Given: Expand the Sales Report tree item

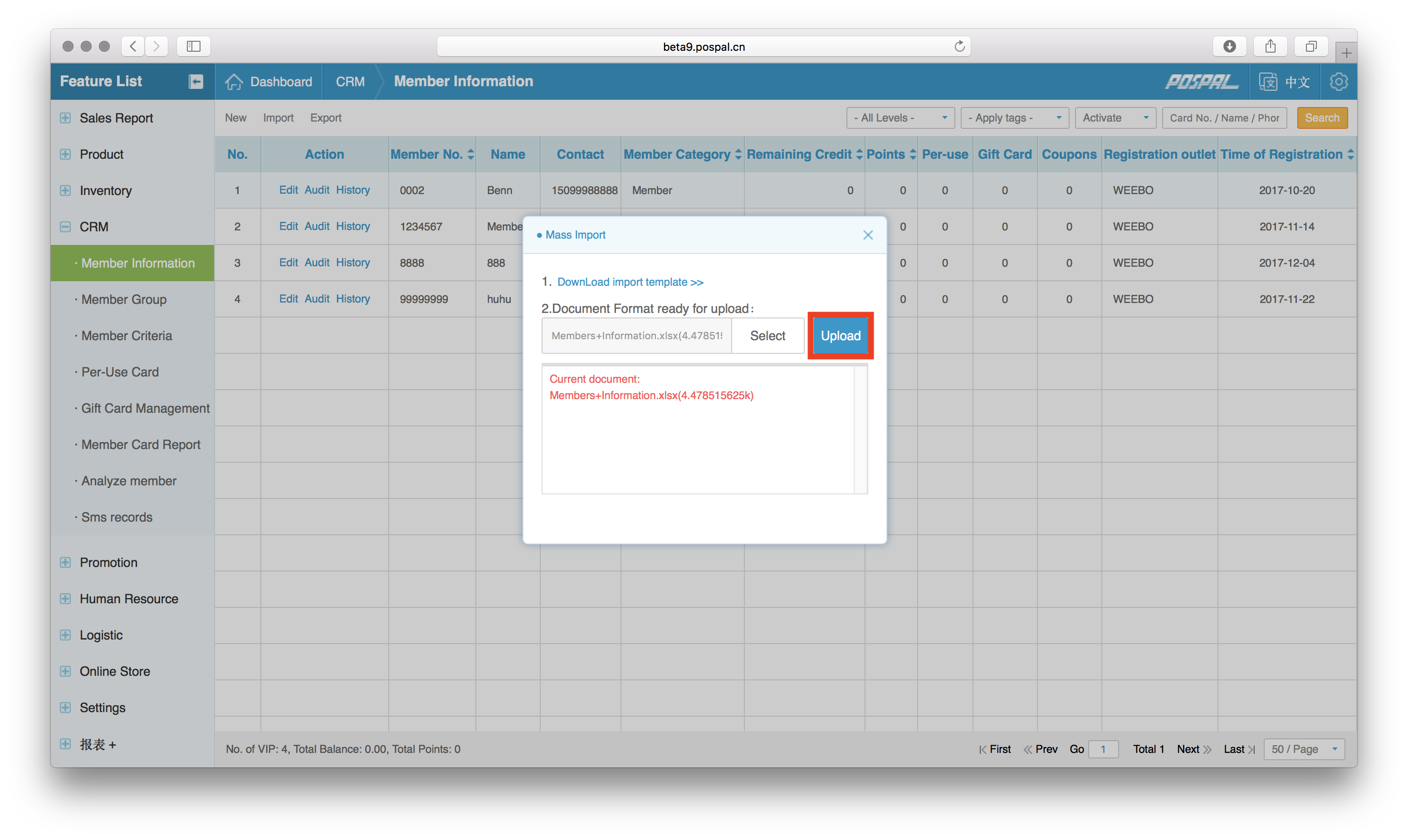Looking at the screenshot, I should click(x=66, y=118).
